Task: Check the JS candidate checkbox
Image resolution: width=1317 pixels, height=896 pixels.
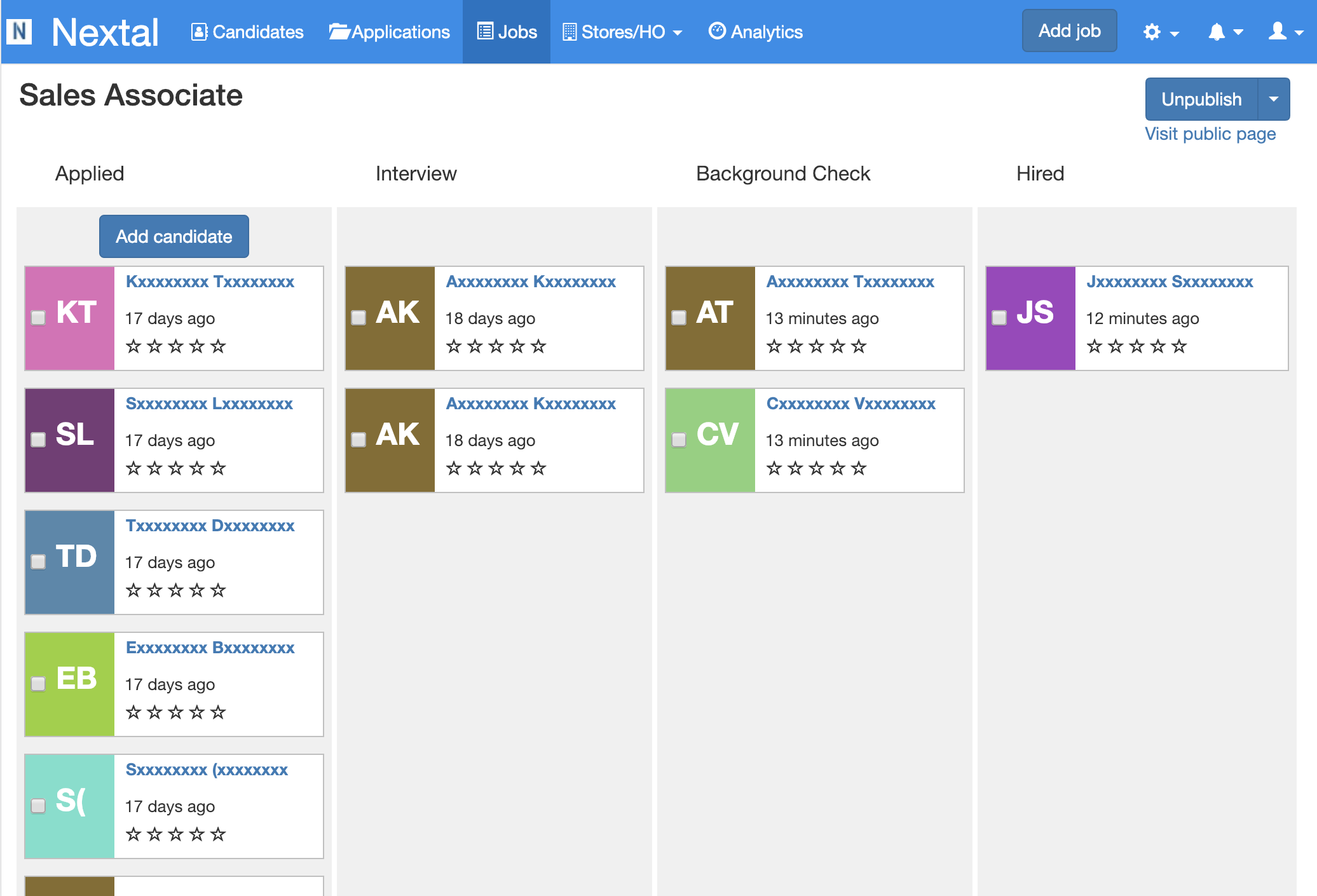Action: click(x=999, y=318)
